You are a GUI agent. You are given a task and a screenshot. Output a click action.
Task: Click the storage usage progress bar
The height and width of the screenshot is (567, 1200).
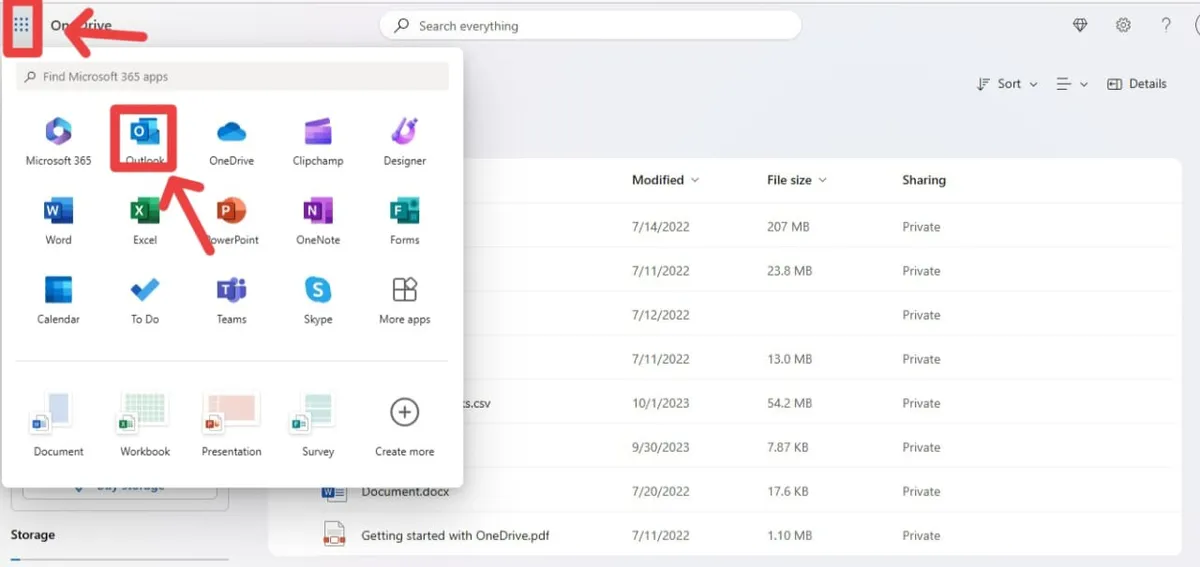pyautogui.click(x=119, y=560)
